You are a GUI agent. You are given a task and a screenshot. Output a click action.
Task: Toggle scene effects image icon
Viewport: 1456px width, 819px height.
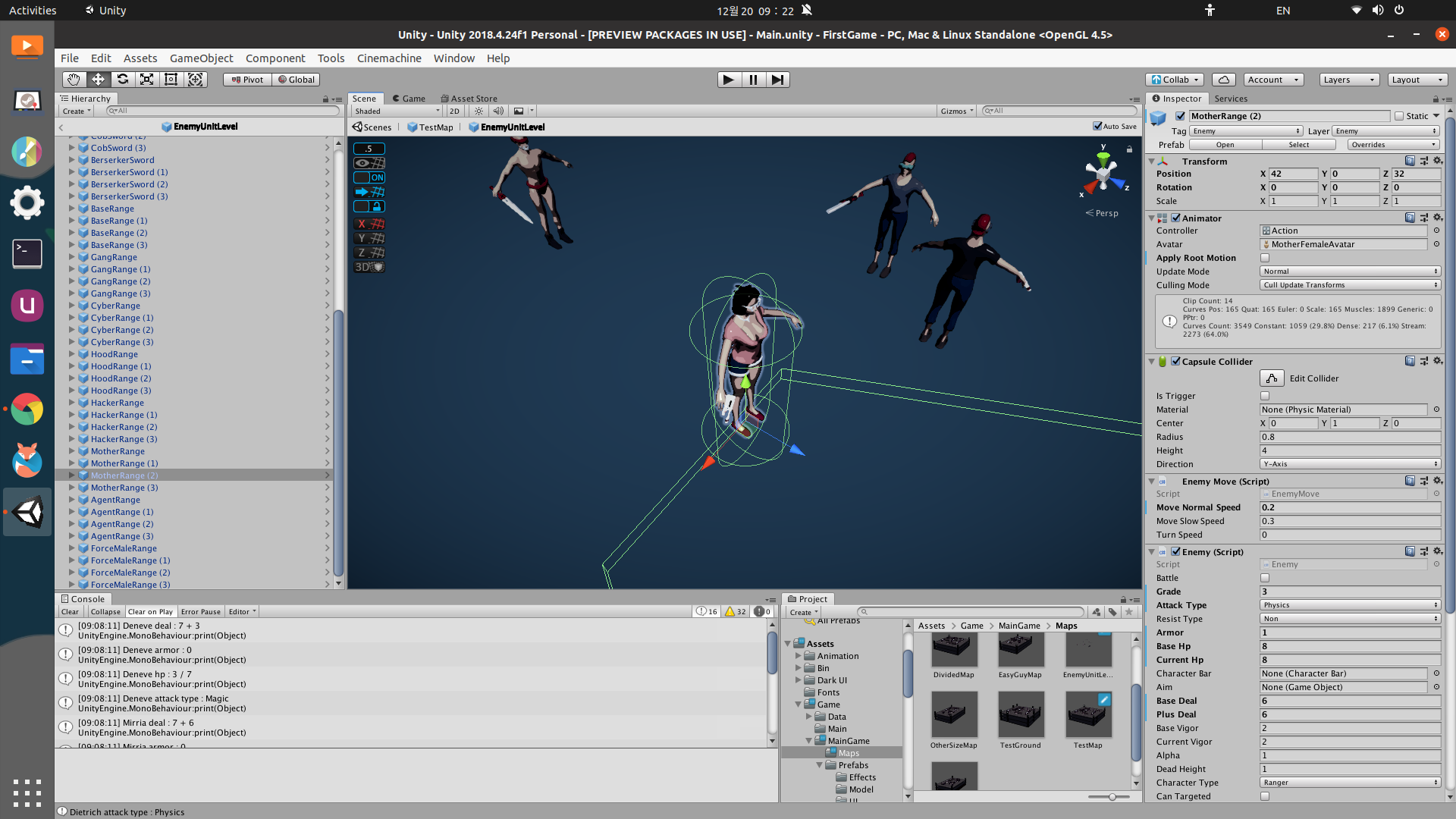click(x=519, y=111)
